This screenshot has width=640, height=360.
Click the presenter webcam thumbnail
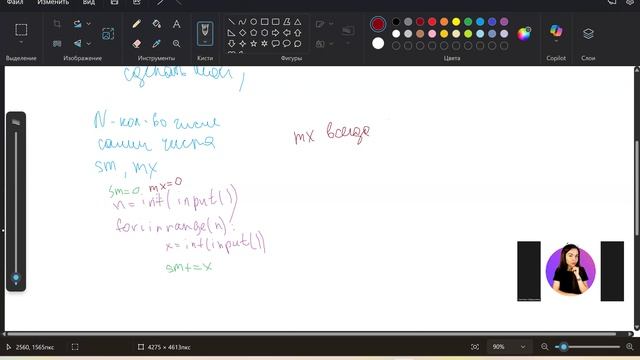pos(571,271)
